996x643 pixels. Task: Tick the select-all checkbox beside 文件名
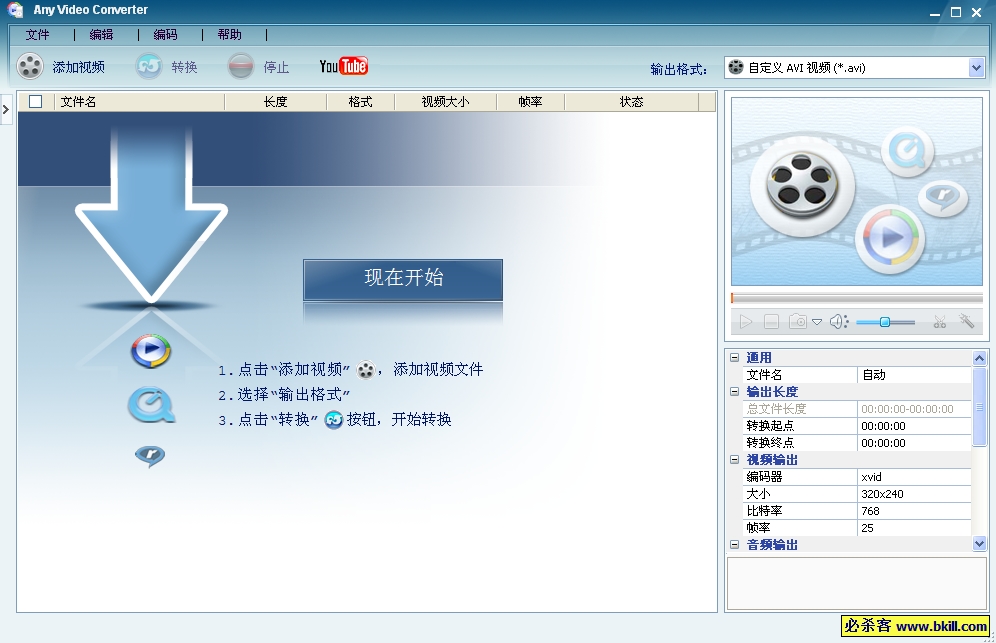tap(36, 101)
